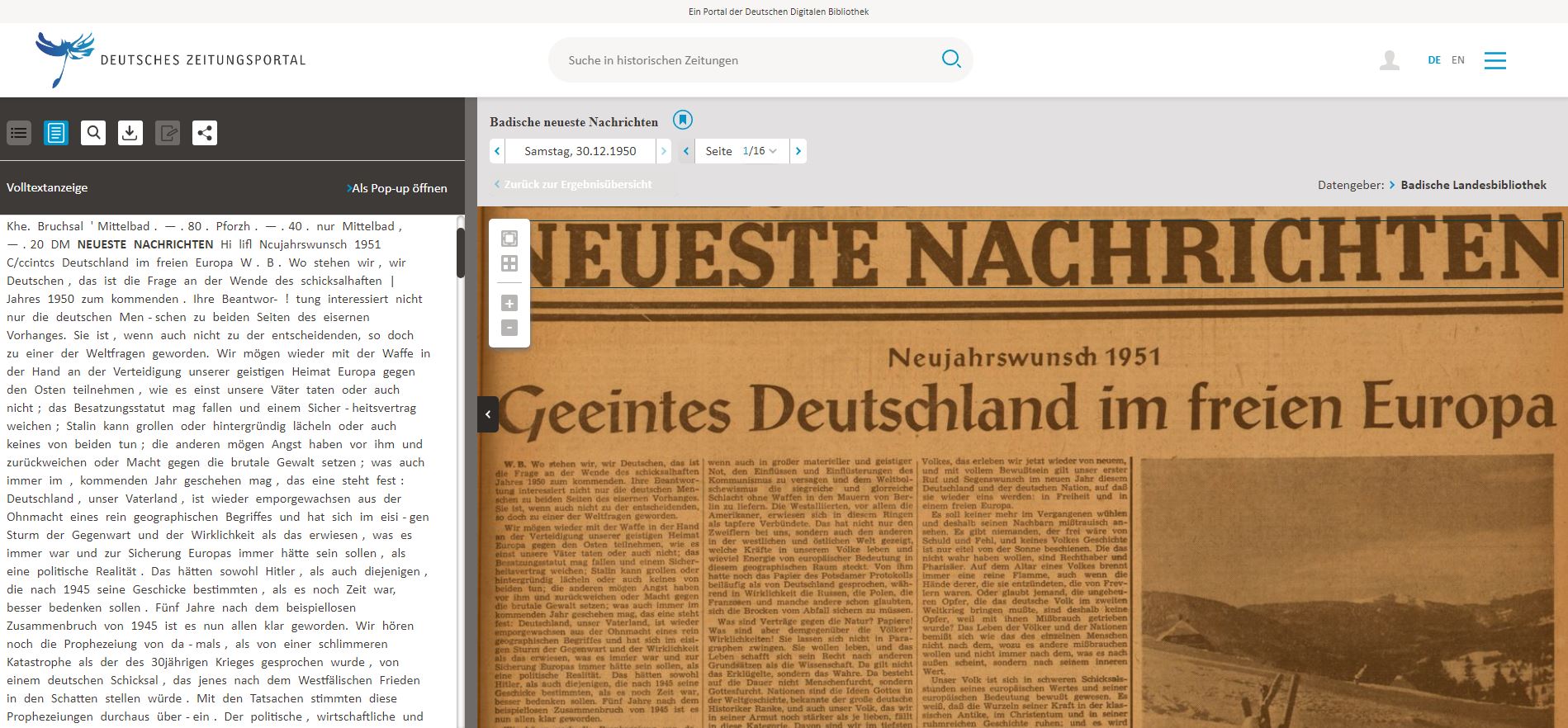The width and height of the screenshot is (1568, 728).
Task: Open the hamburger main menu
Action: 1495,60
